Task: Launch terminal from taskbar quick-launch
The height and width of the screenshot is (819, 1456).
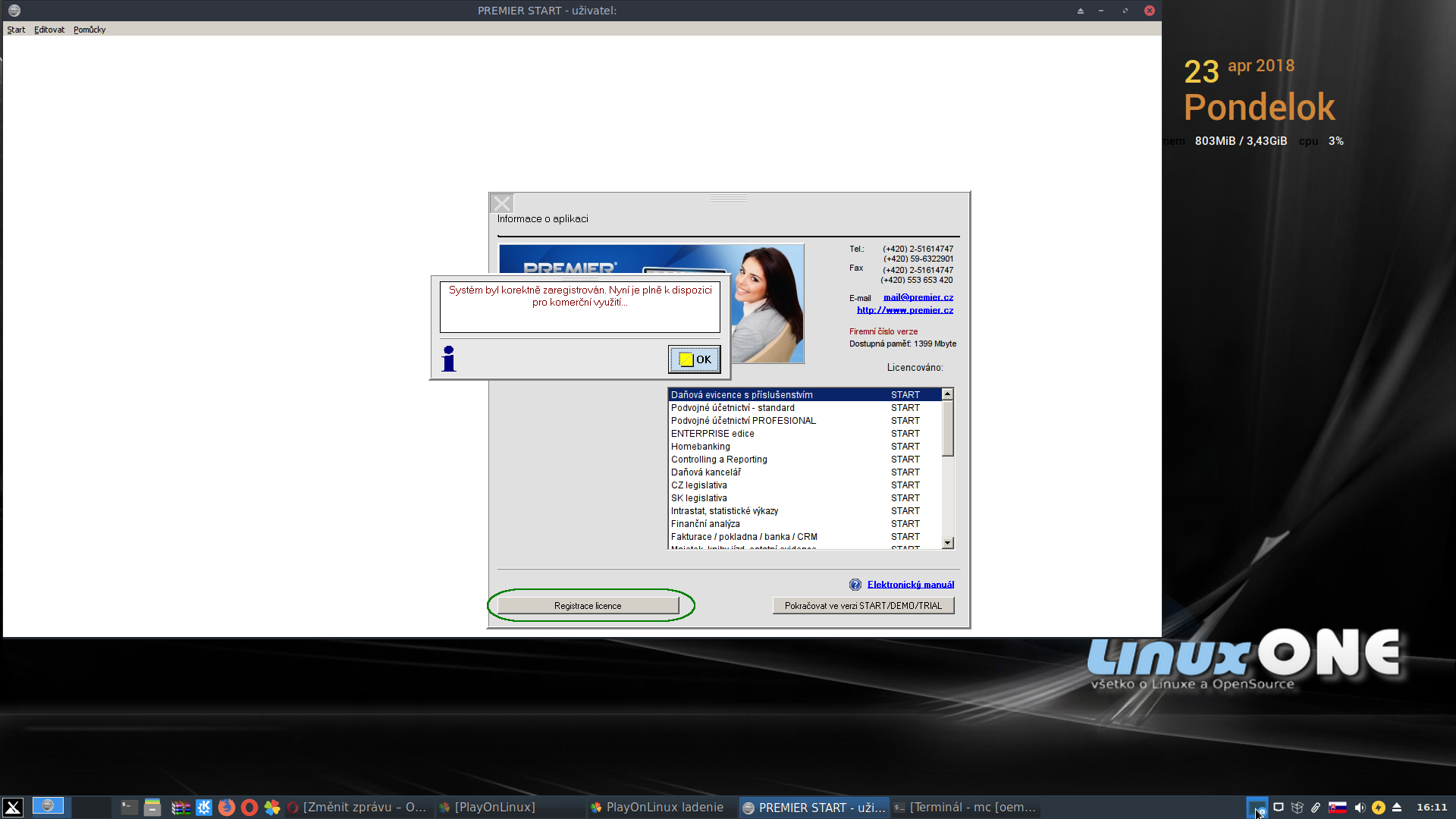Action: click(x=130, y=808)
